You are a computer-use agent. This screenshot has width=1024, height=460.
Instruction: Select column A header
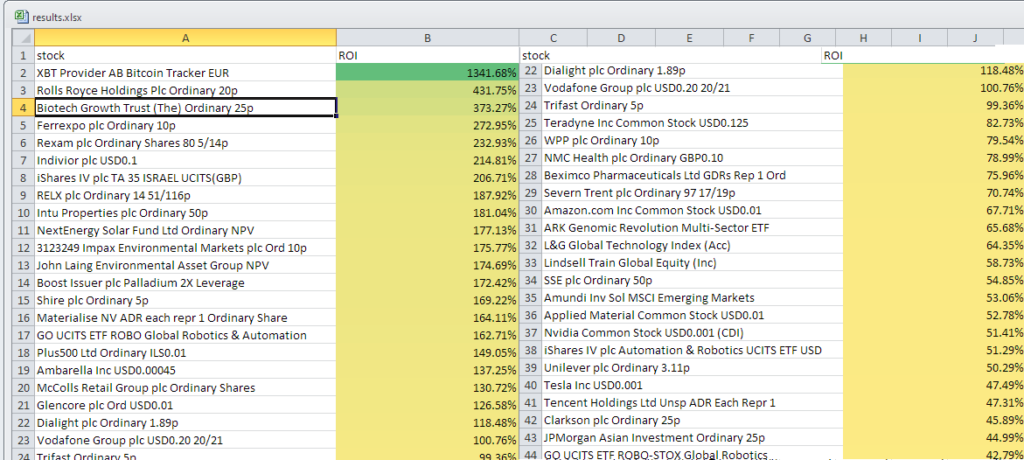185,38
